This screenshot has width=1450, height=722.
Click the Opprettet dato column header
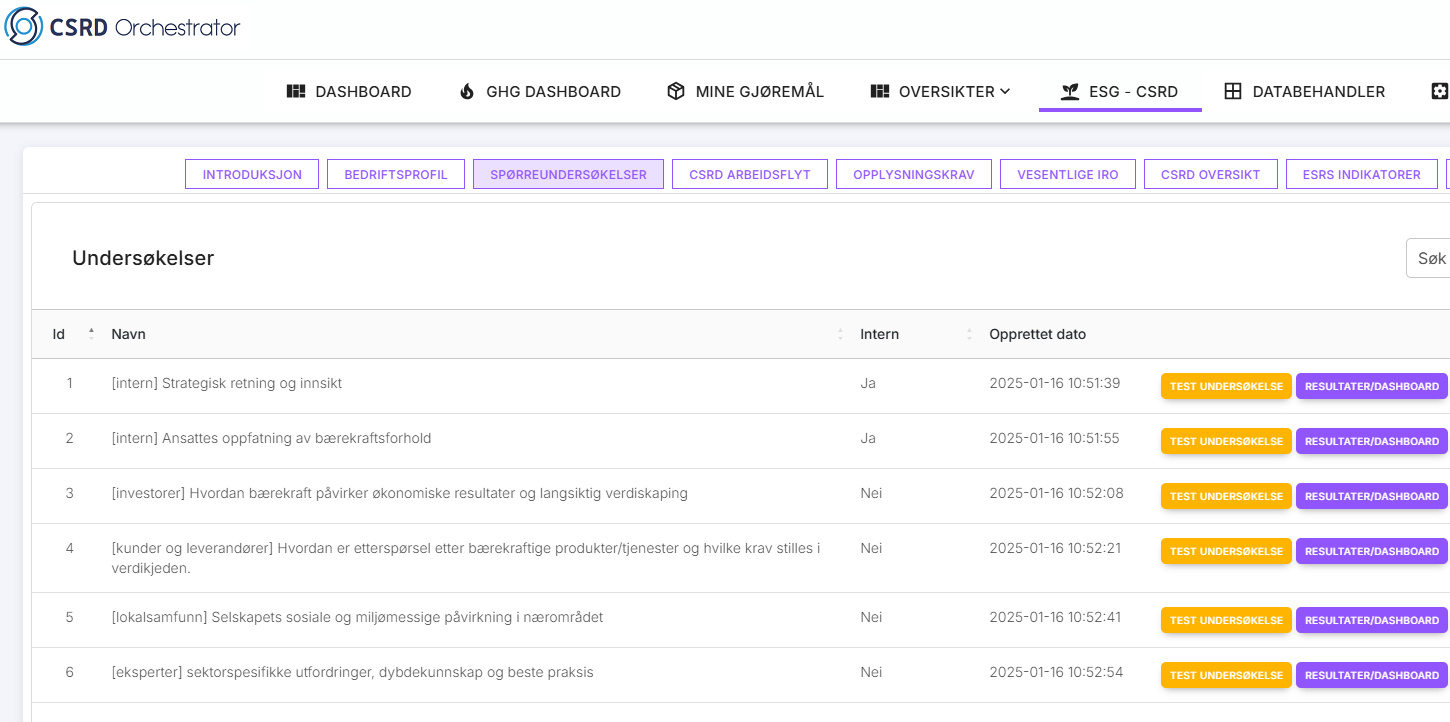[x=1038, y=334]
